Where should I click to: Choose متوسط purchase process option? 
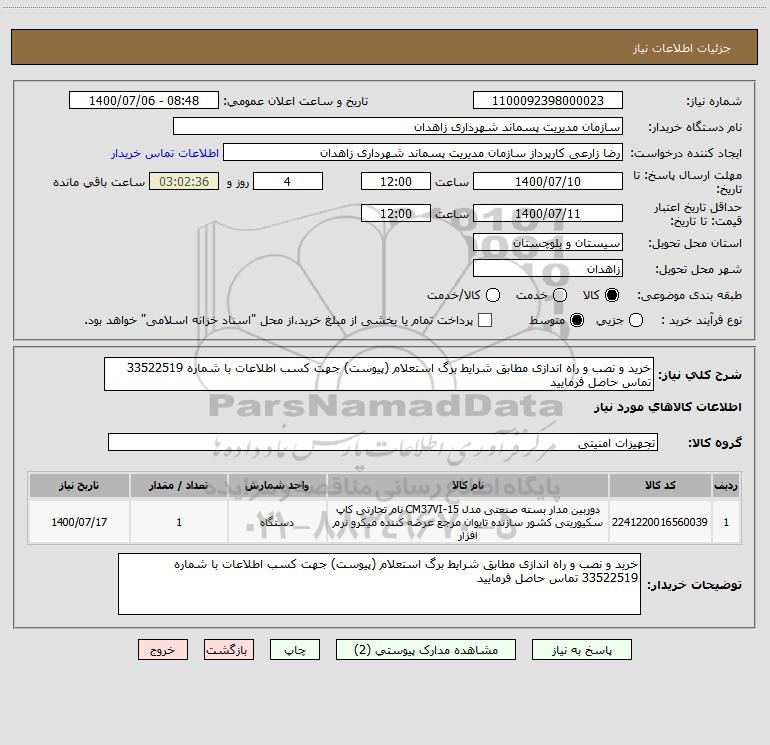point(577,320)
